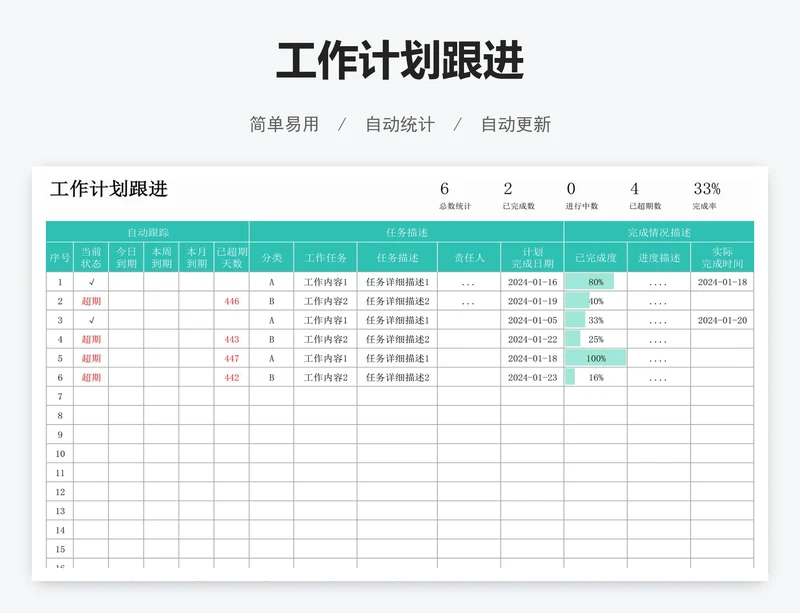Click the 已超期数 value 4
The width and height of the screenshot is (800, 613).
634,189
